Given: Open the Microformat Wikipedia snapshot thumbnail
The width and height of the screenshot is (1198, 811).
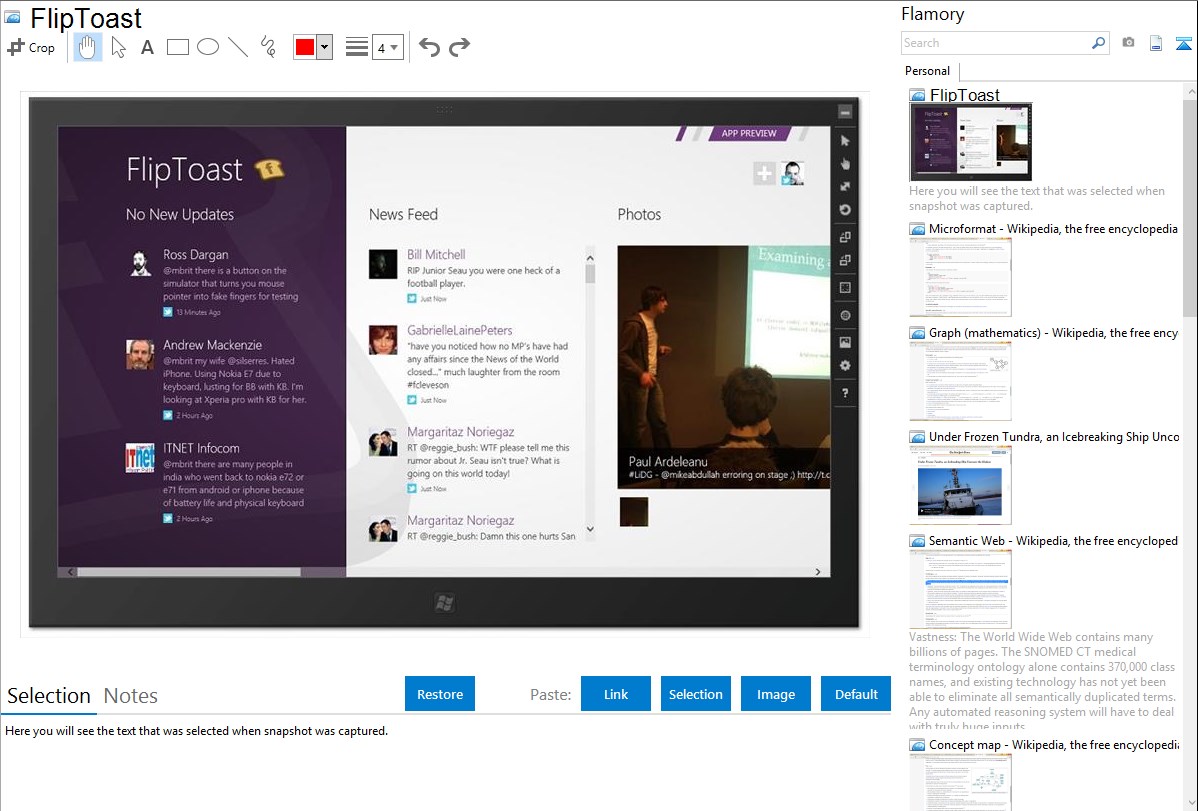Looking at the screenshot, I should click(x=960, y=277).
